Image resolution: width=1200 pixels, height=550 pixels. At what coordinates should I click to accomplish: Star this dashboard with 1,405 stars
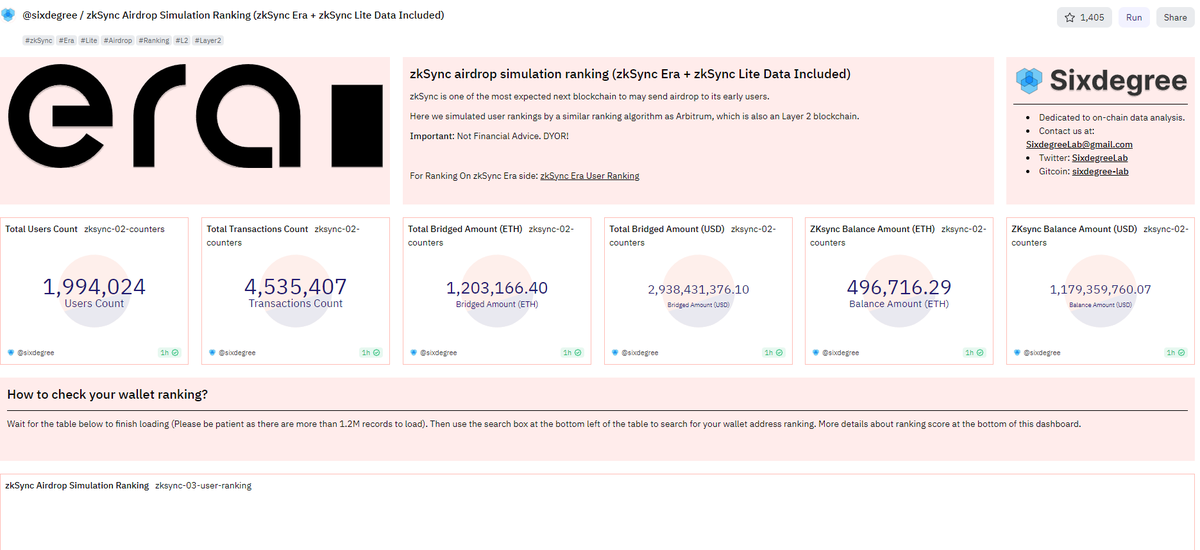[x=1084, y=18]
